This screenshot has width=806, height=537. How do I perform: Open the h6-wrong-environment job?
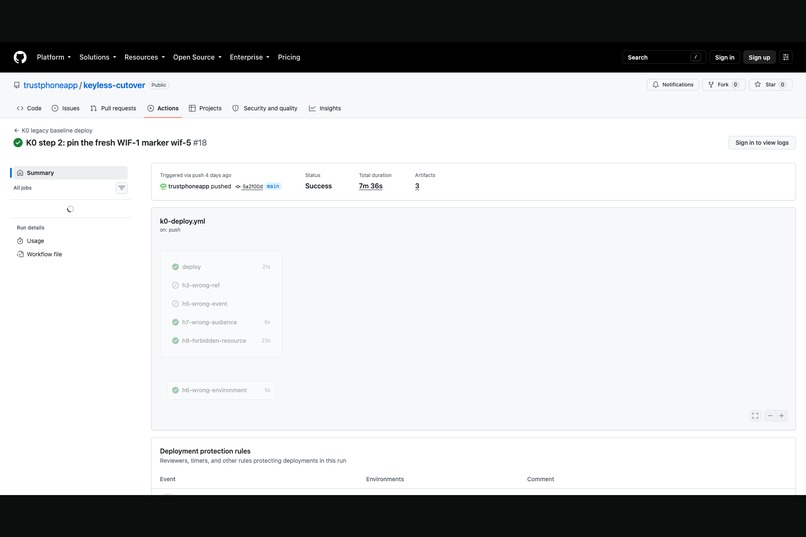[x=221, y=390]
